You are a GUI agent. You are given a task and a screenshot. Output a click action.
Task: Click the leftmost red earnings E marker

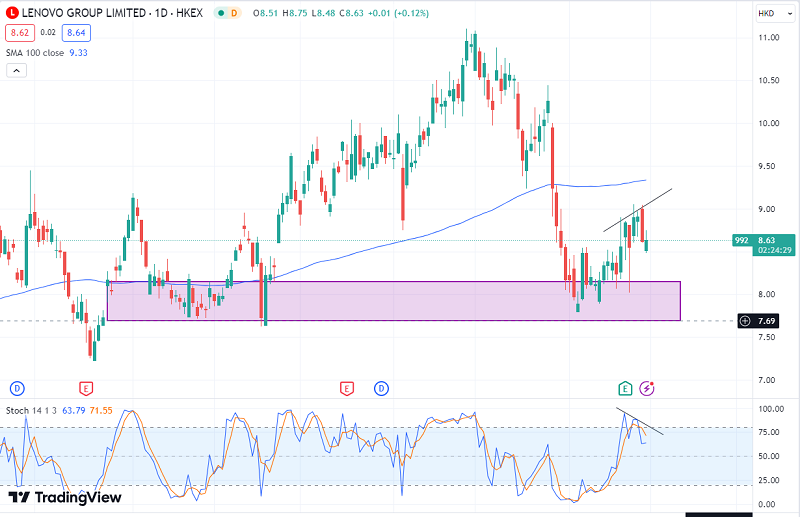pos(86,387)
